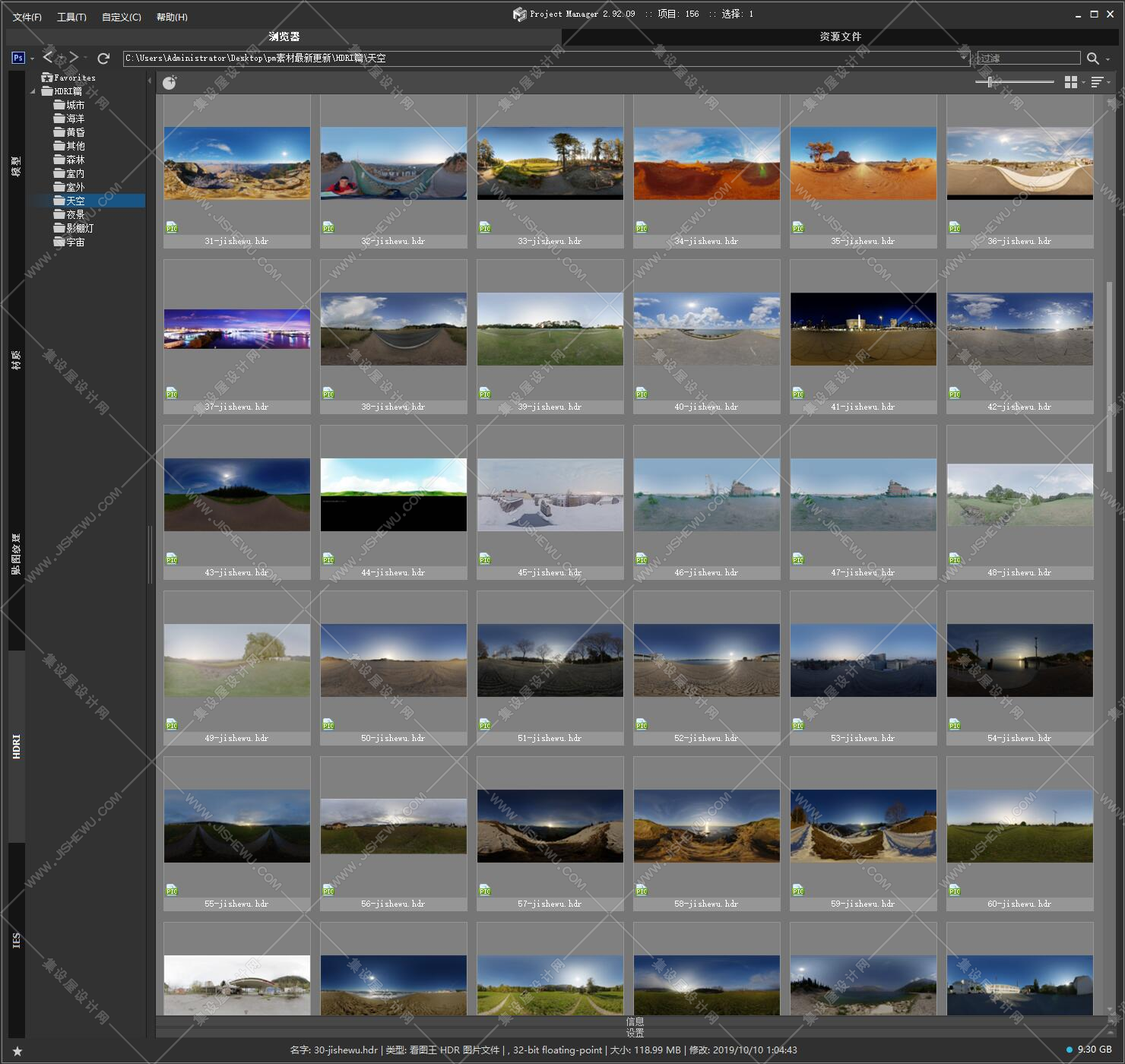Click the Photoshop Ps icon

pyautogui.click(x=18, y=58)
